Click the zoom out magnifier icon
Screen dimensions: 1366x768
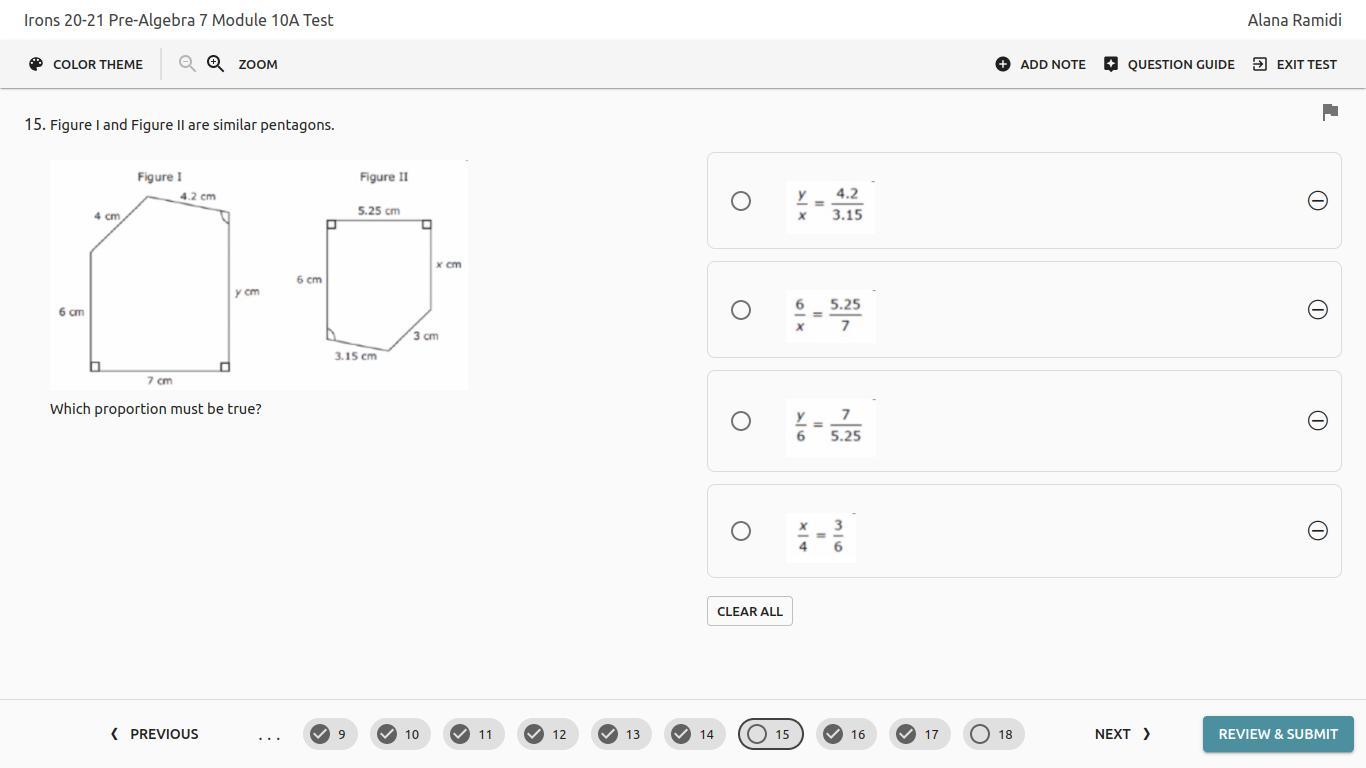187,64
